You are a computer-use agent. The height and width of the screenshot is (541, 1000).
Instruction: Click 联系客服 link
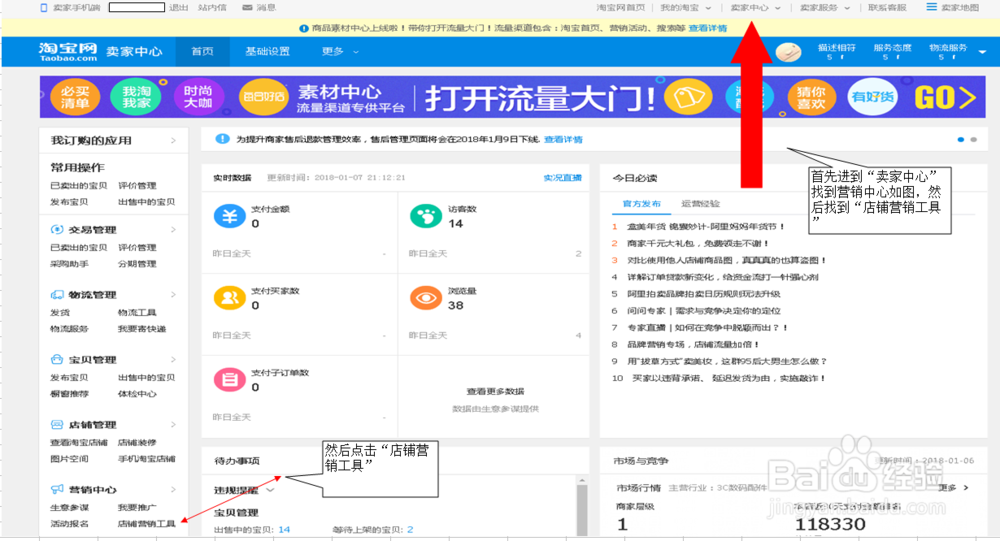(x=887, y=8)
